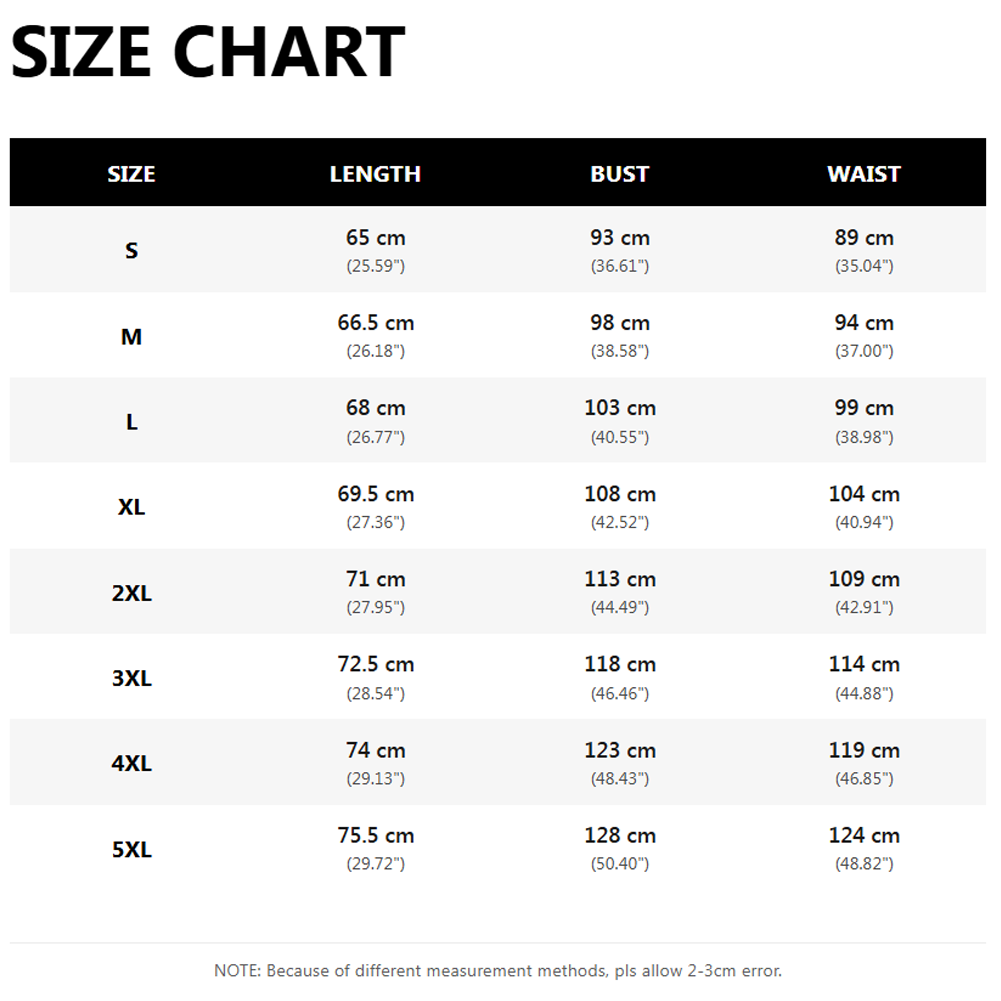Click the L size row label
This screenshot has width=1001, height=1001.
132,422
